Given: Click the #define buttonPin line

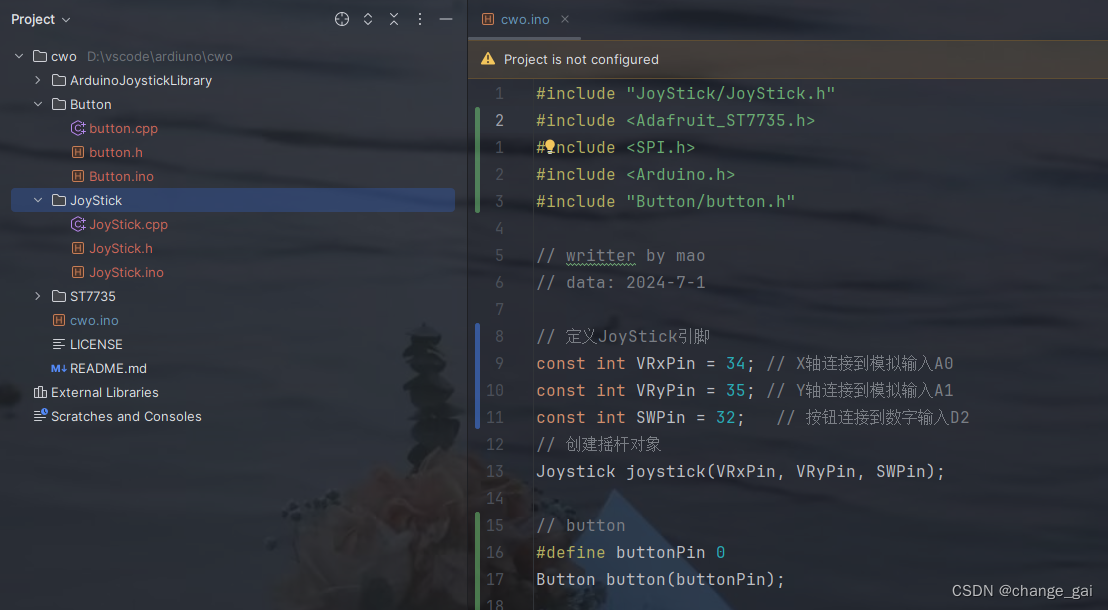Looking at the screenshot, I should click(630, 552).
